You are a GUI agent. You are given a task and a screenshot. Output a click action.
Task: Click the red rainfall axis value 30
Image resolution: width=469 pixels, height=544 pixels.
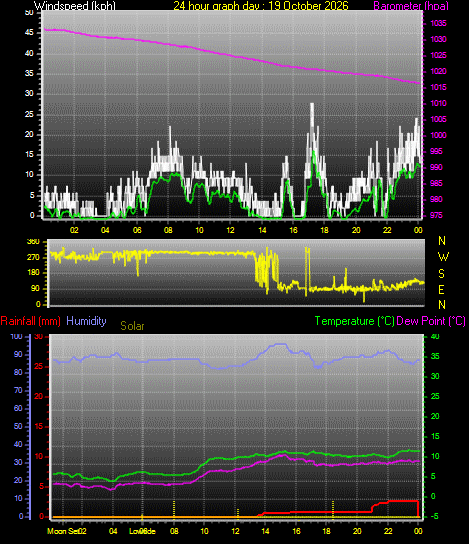[x=39, y=337]
